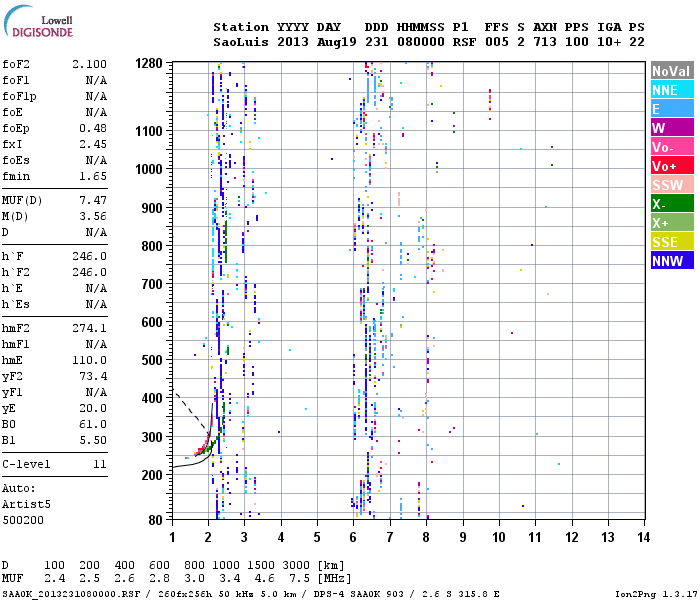The width and height of the screenshot is (700, 600).
Task: Click the hmE value 110.0
Action: coord(89,360)
